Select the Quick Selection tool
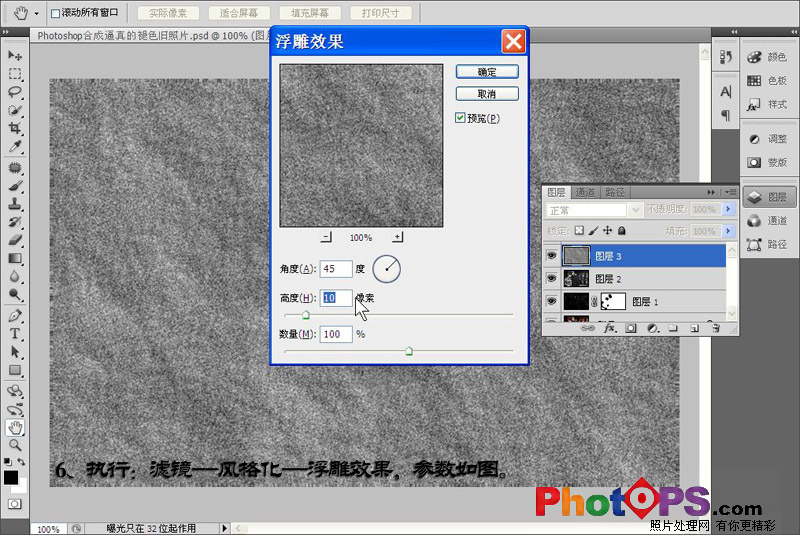Image resolution: width=800 pixels, height=535 pixels. tap(15, 110)
